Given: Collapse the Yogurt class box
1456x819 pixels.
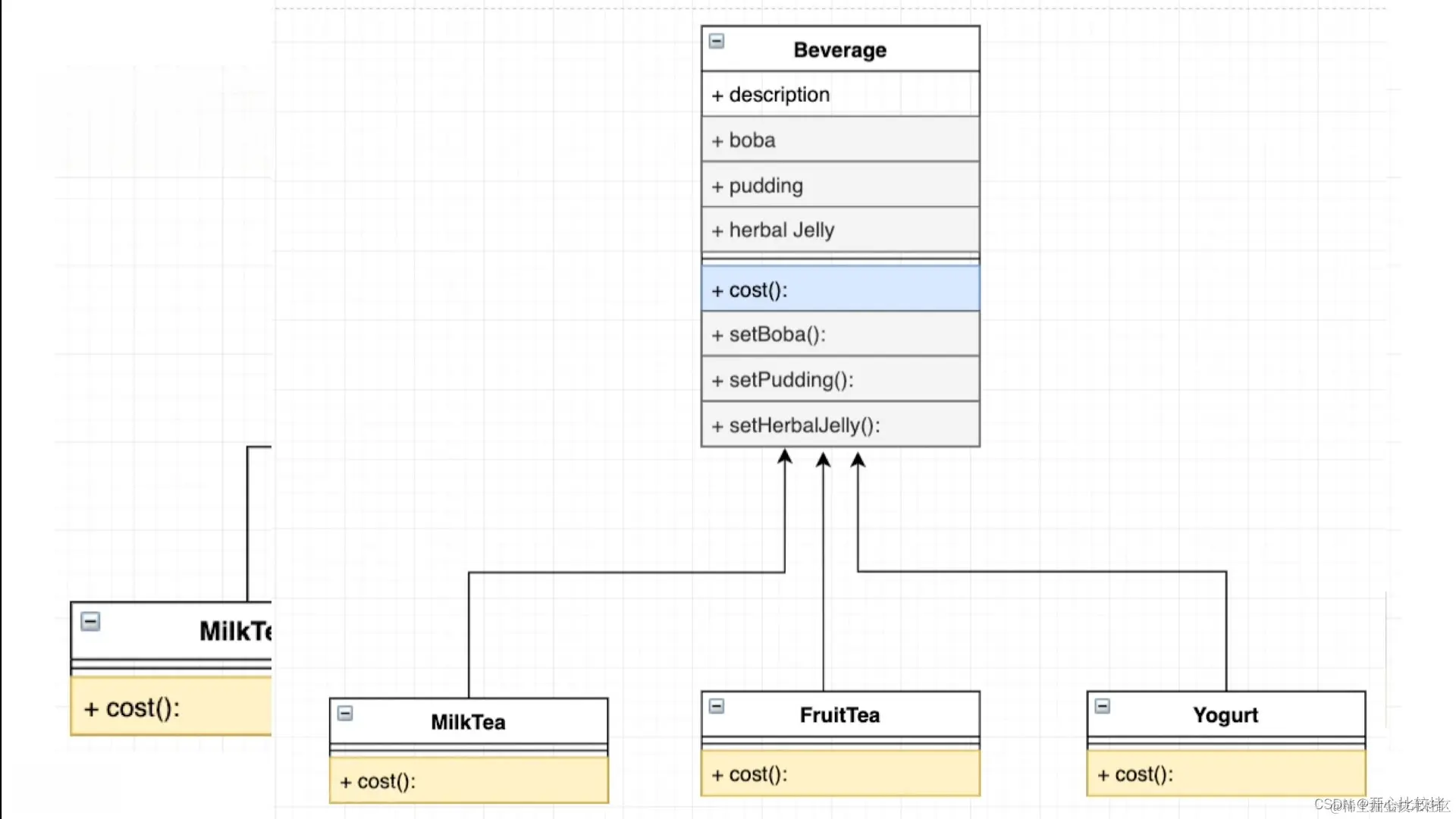Looking at the screenshot, I should [x=1103, y=707].
